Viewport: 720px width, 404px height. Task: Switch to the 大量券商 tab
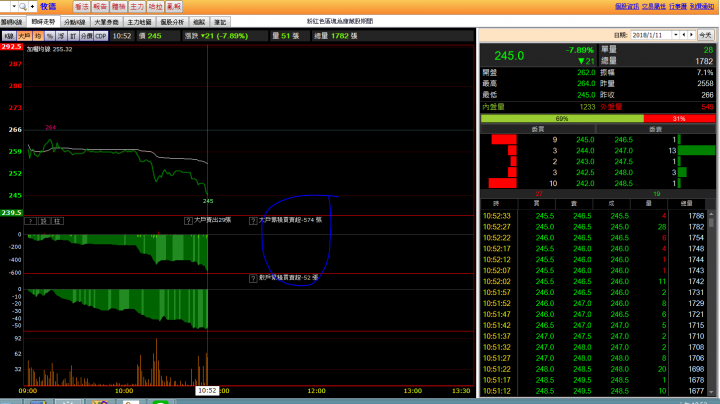pos(107,22)
